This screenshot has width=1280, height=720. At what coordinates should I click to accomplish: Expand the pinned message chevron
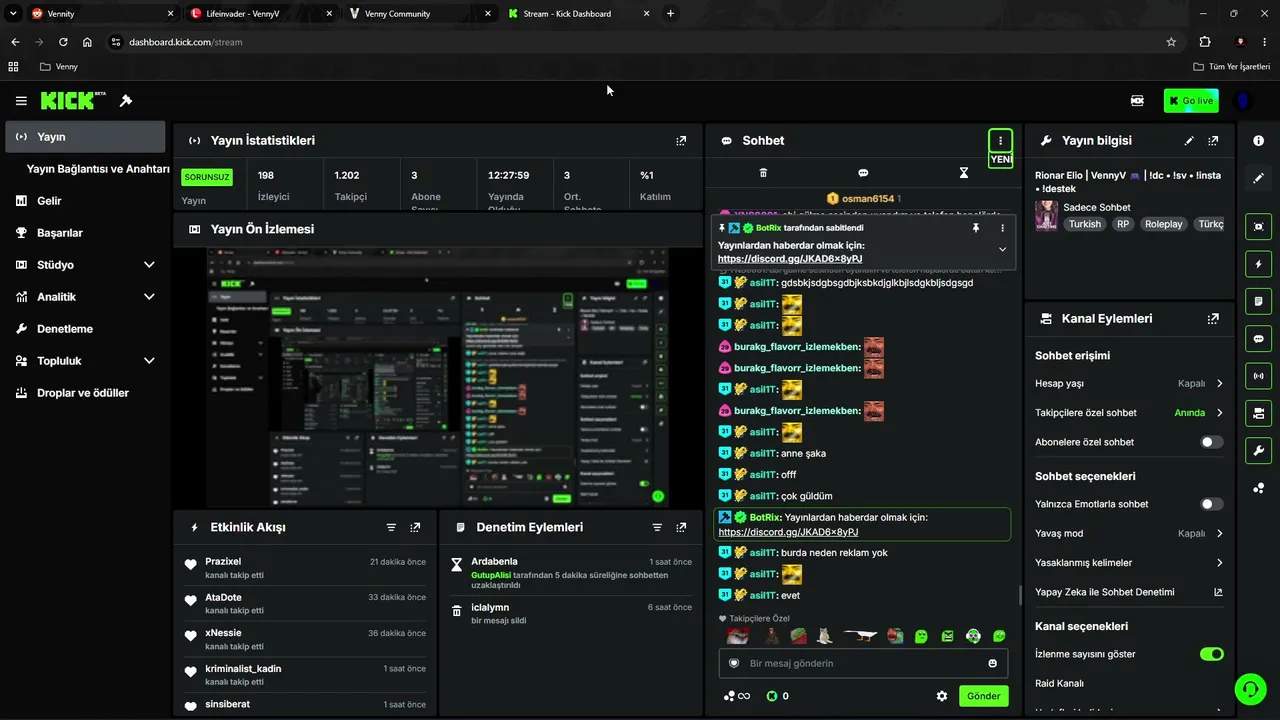(x=1002, y=250)
